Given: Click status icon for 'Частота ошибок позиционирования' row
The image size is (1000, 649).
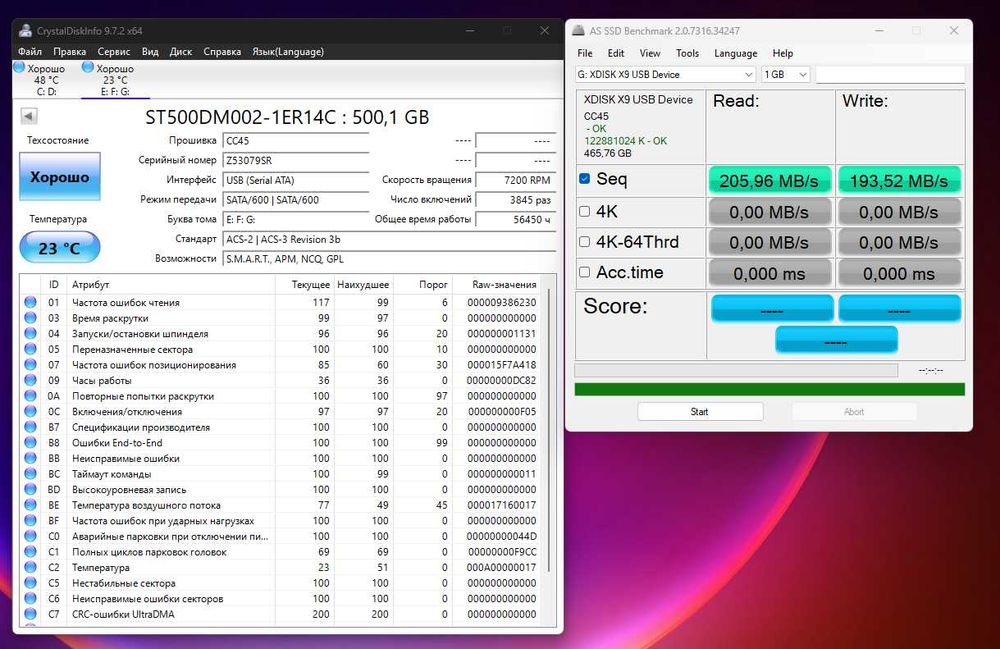Looking at the screenshot, I should pos(31,365).
